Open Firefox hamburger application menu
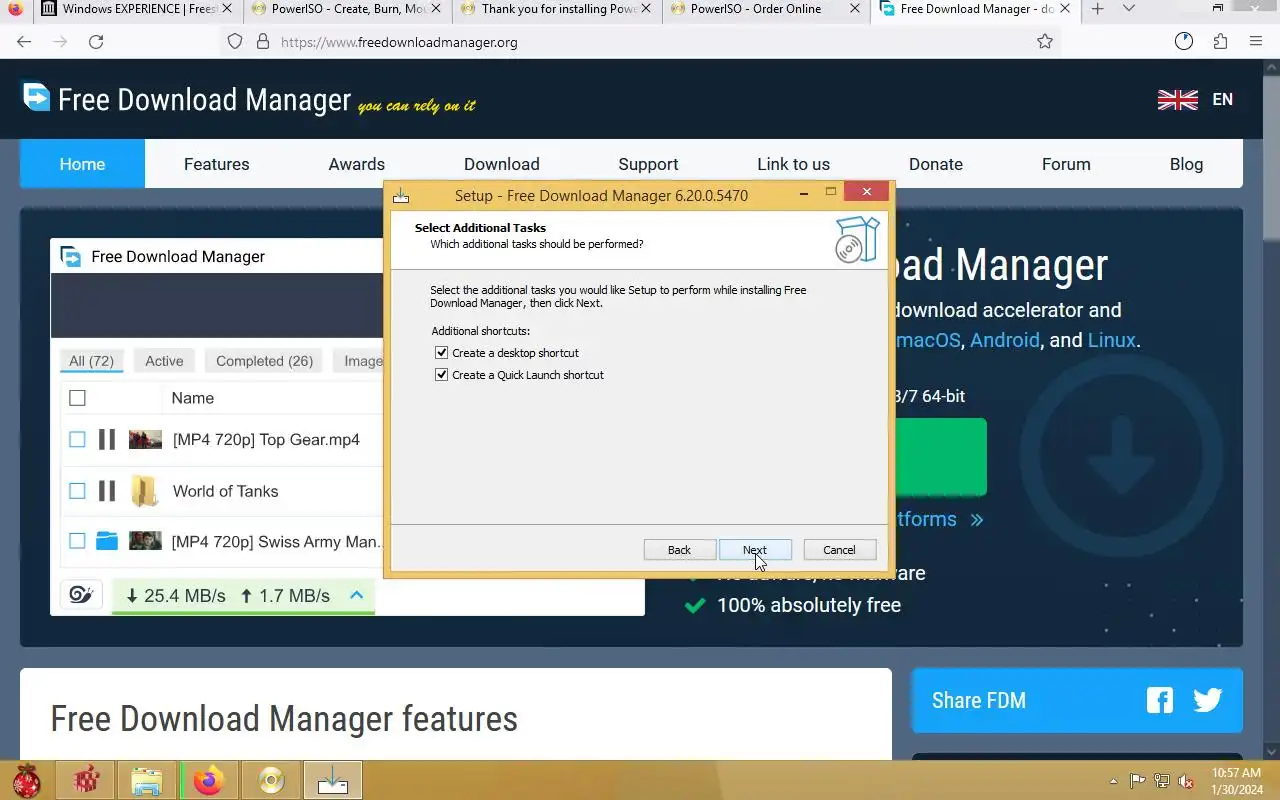The image size is (1280, 800). click(x=1256, y=42)
